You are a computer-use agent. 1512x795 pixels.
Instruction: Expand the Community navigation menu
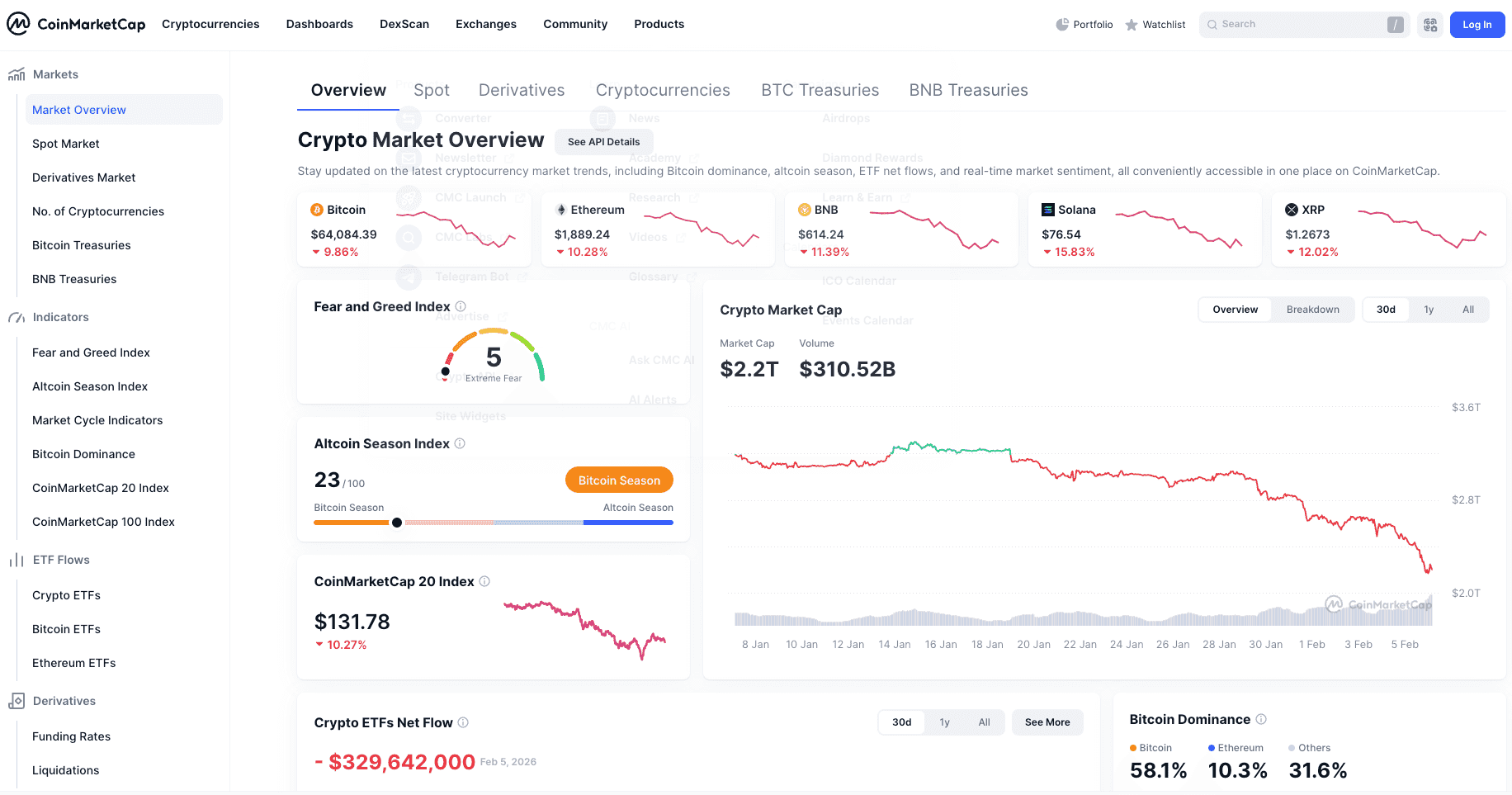(x=575, y=24)
